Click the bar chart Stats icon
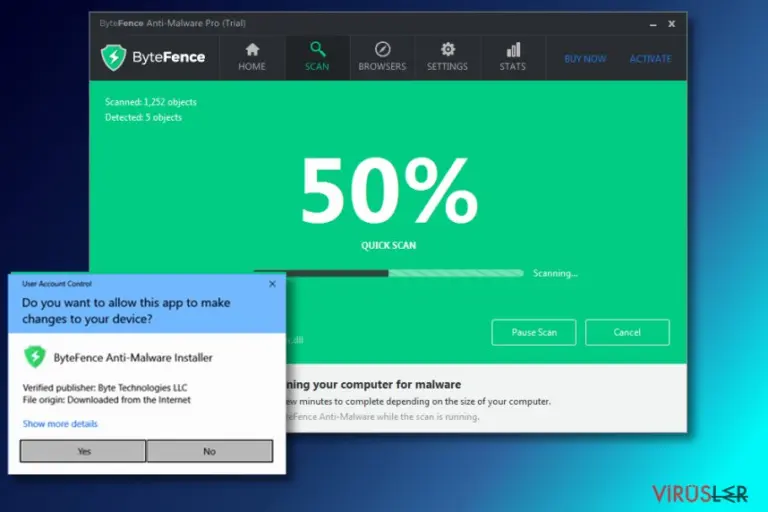Viewport: 768px width, 512px height. pyautogui.click(x=513, y=49)
